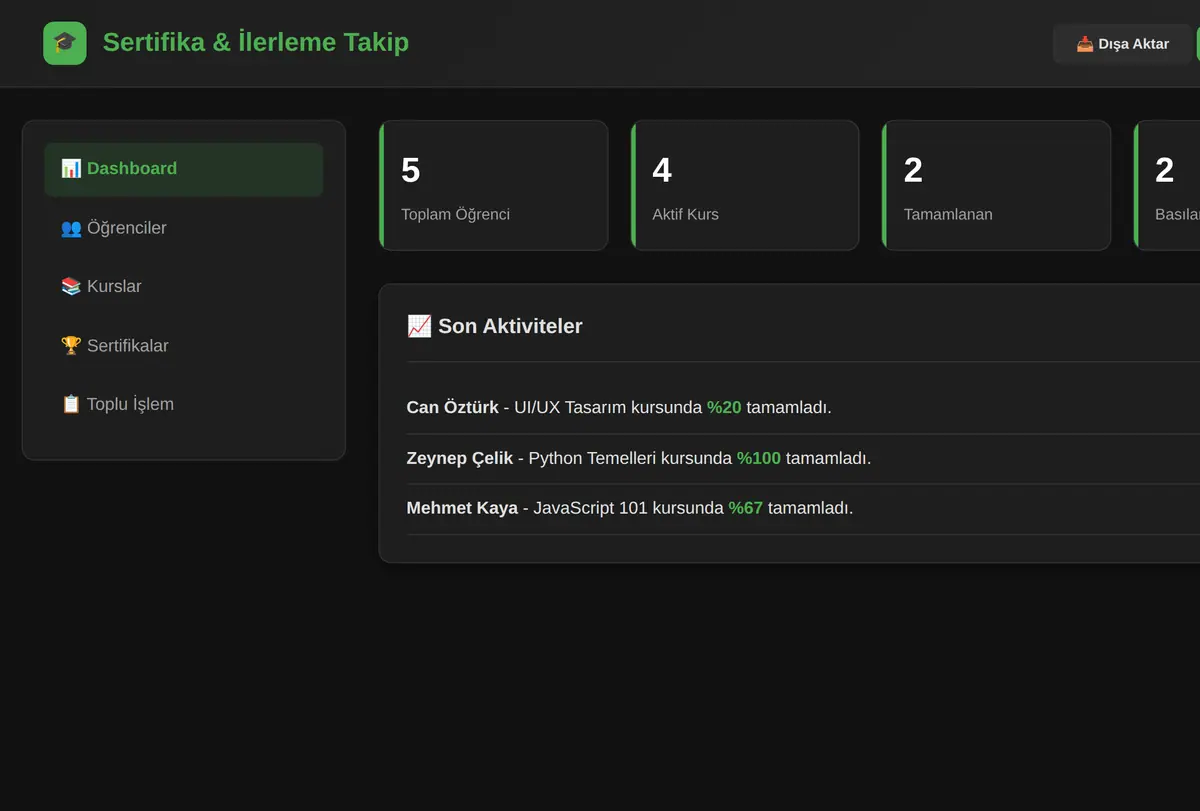Click the Dashboard bar chart icon
Image resolution: width=1200 pixels, height=811 pixels.
71,168
